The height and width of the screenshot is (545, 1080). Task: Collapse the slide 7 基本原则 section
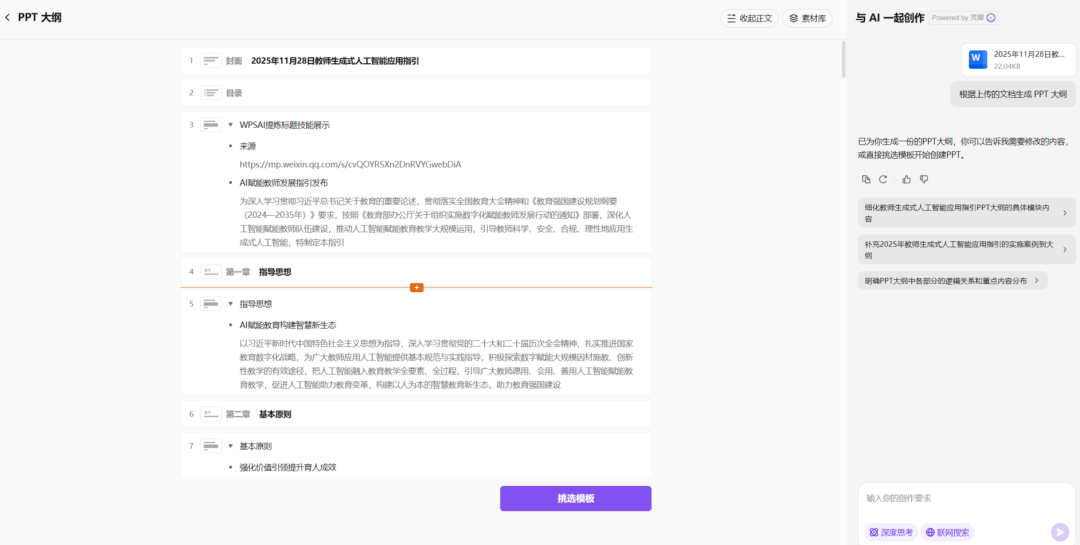click(x=230, y=446)
